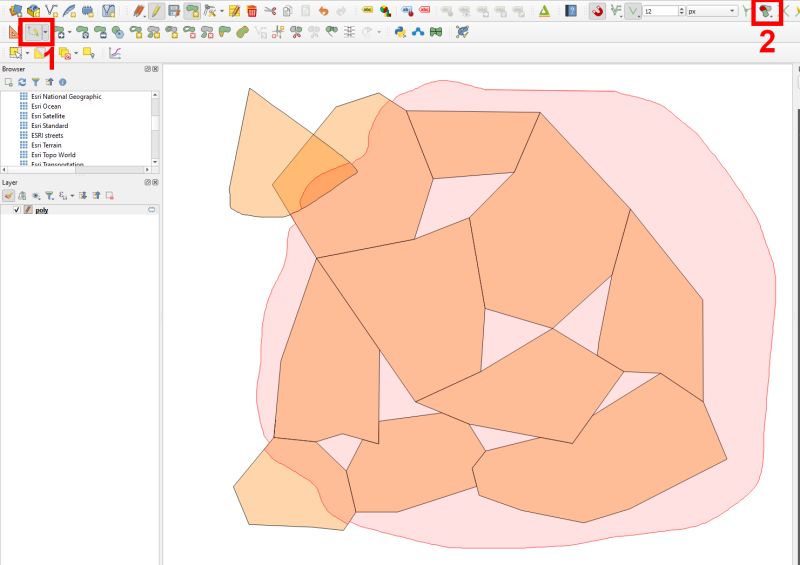Screen dimensions: 800x565
Task: Select Esri Standard in Browser
Action: (49, 126)
